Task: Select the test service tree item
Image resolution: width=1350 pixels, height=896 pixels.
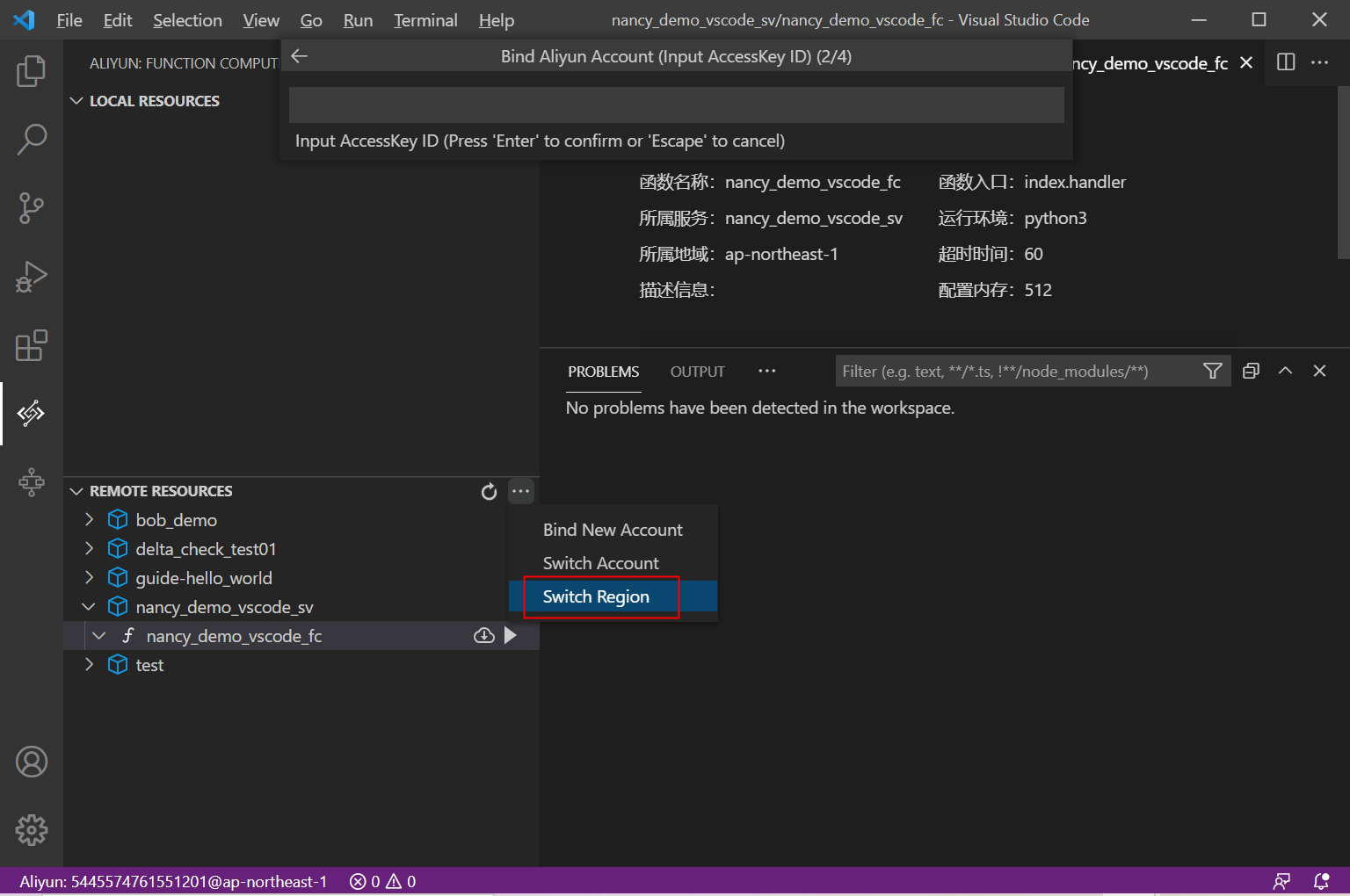Action: point(301,664)
